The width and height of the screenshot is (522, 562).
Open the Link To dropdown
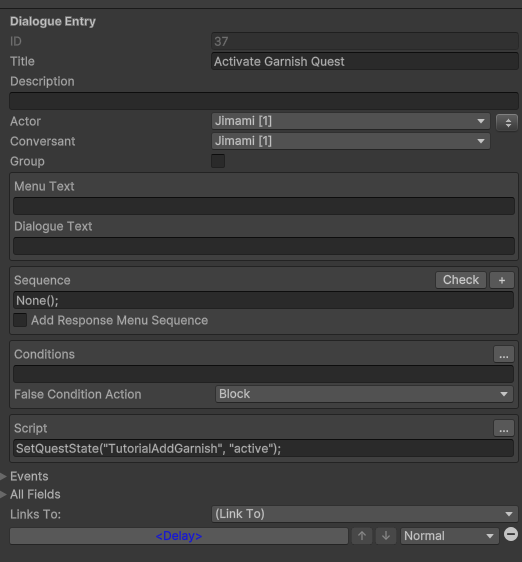tap(365, 514)
